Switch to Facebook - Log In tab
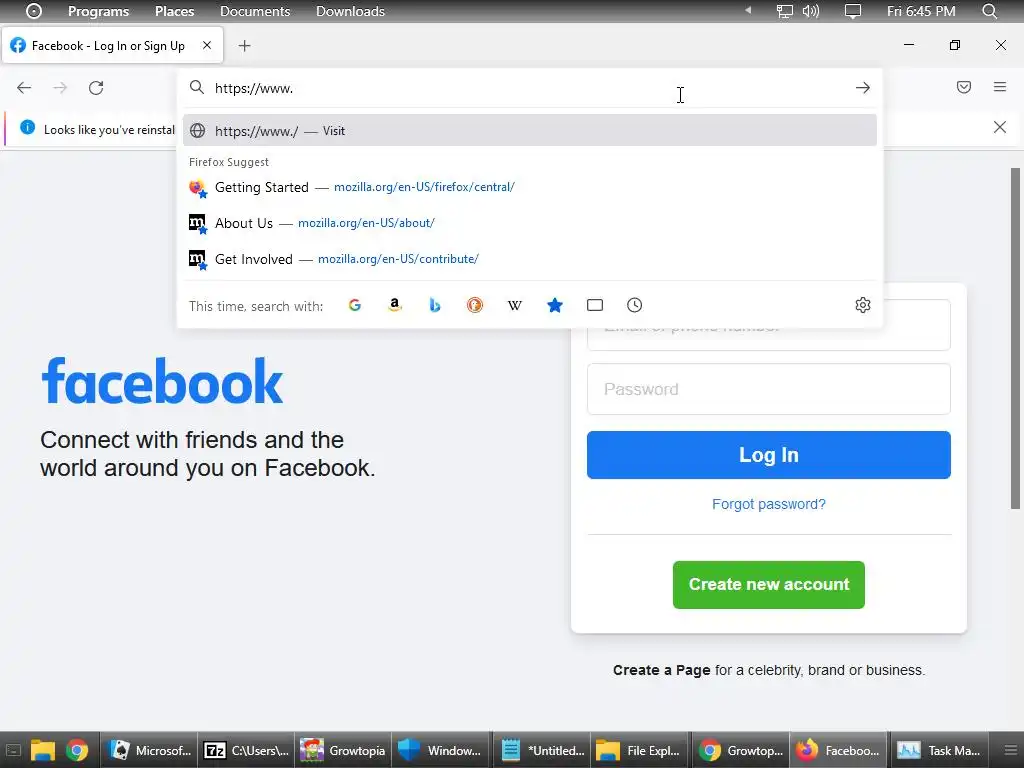Viewport: 1024px width, 768px height. pyautogui.click(x=112, y=45)
